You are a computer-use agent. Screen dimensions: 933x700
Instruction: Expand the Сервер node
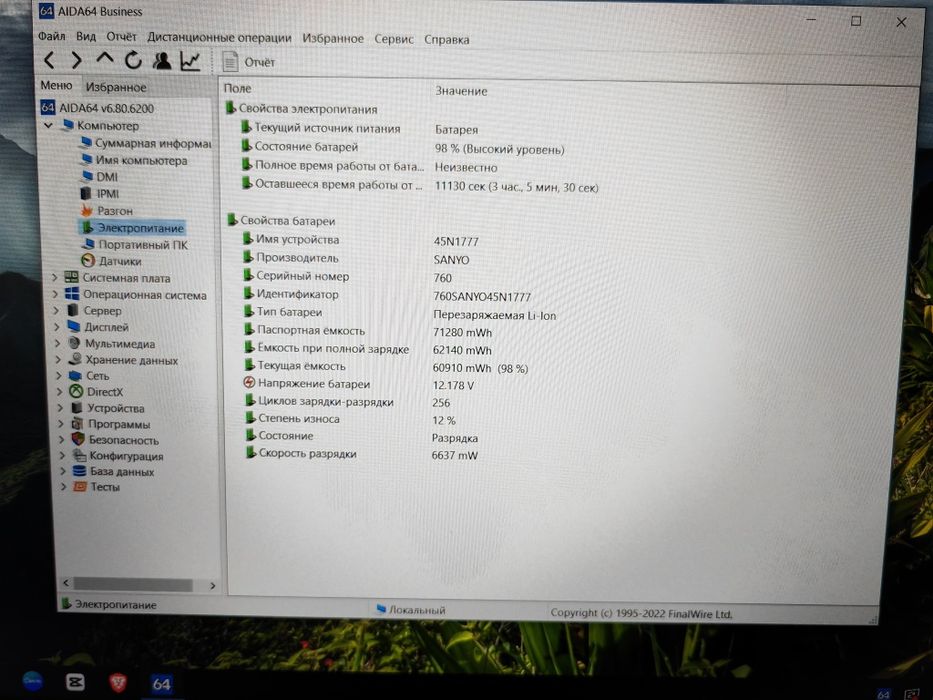(57, 311)
